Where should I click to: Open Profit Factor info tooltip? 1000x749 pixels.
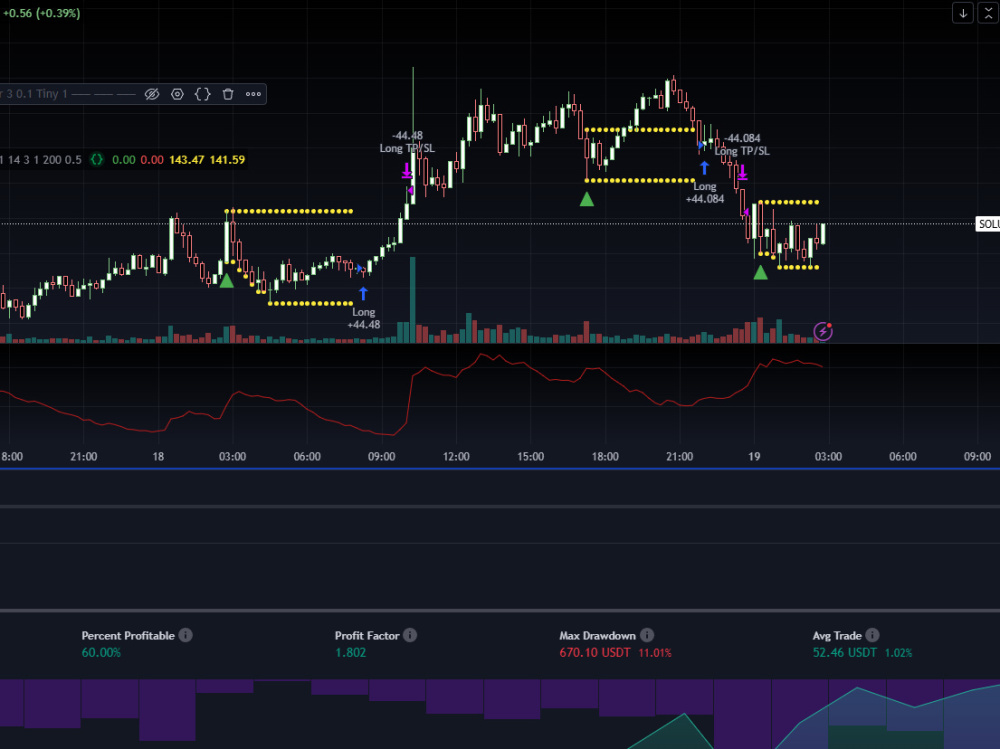(x=410, y=635)
